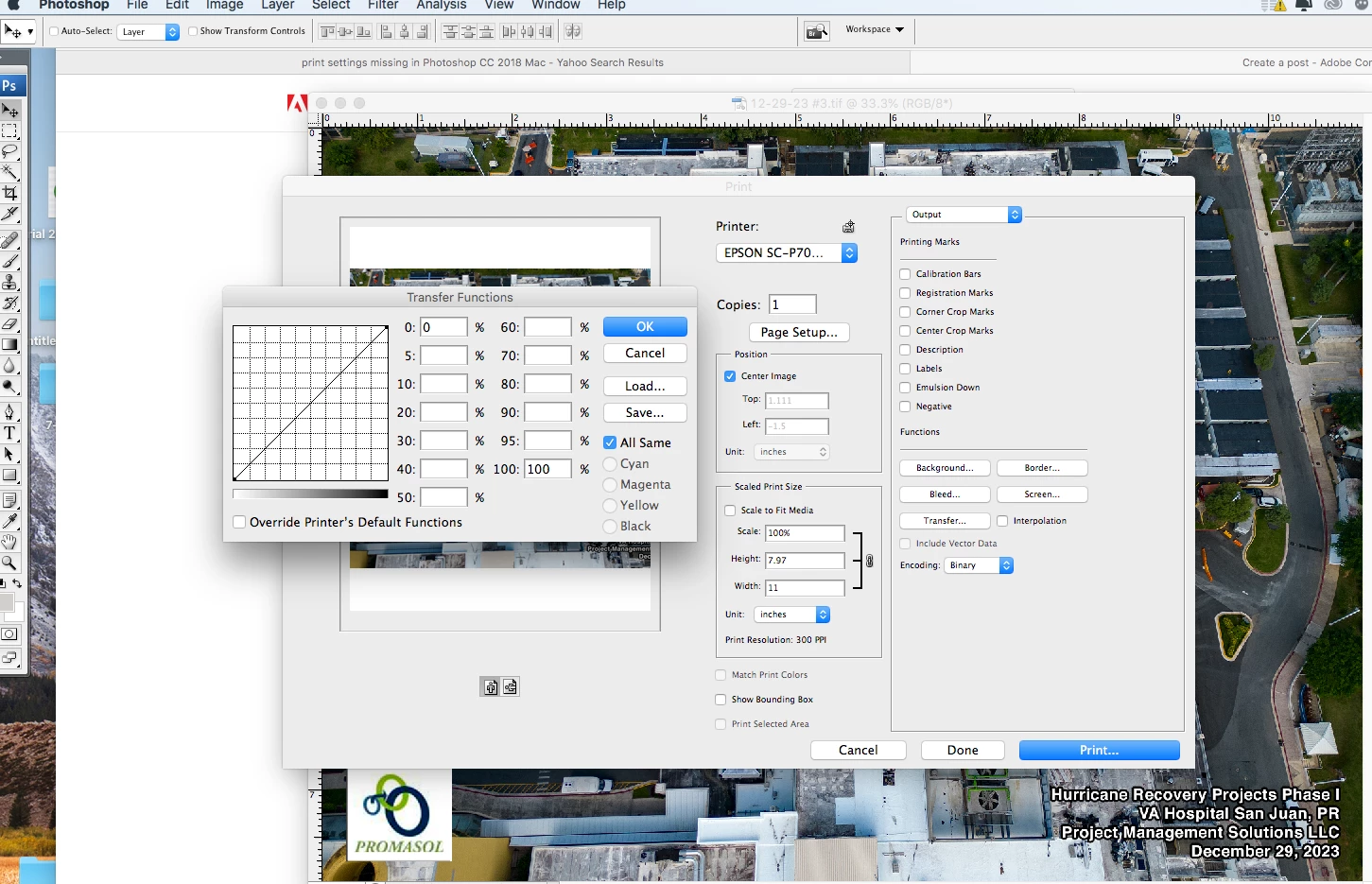Open the Window menu
The width and height of the screenshot is (1372, 884).
(x=556, y=5)
